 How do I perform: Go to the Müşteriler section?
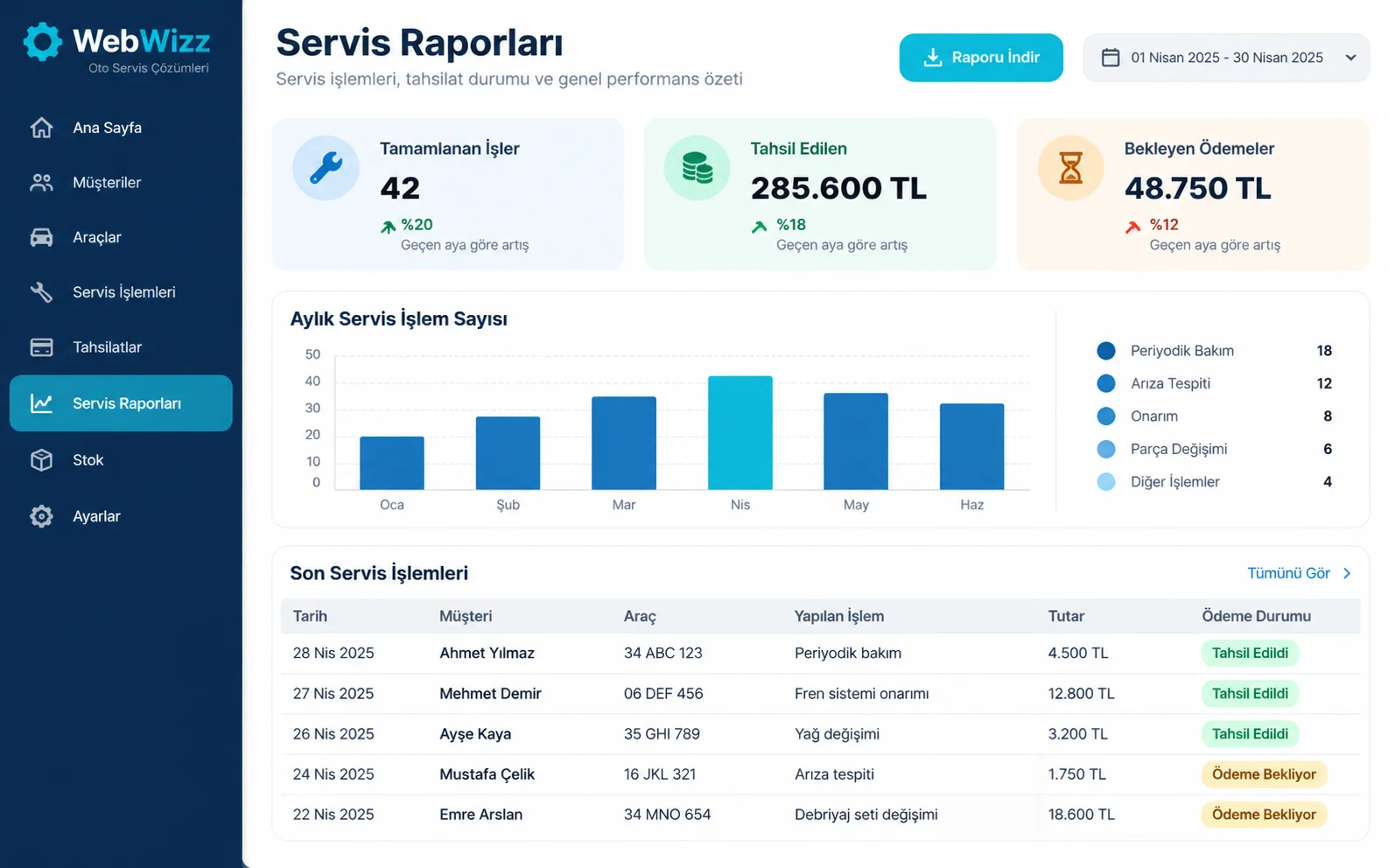[121, 183]
